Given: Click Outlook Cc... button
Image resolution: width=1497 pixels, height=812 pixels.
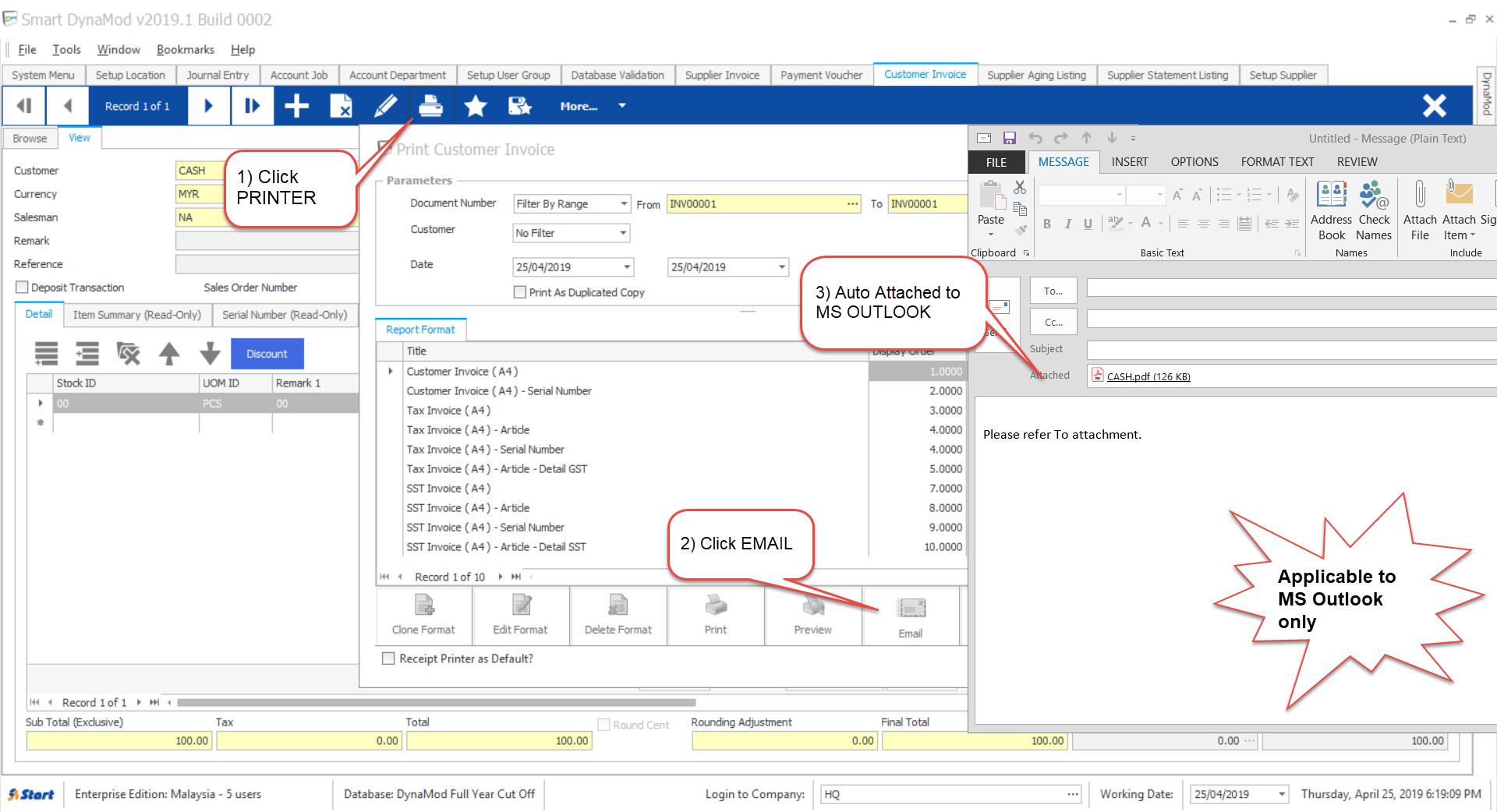Looking at the screenshot, I should [x=1053, y=322].
